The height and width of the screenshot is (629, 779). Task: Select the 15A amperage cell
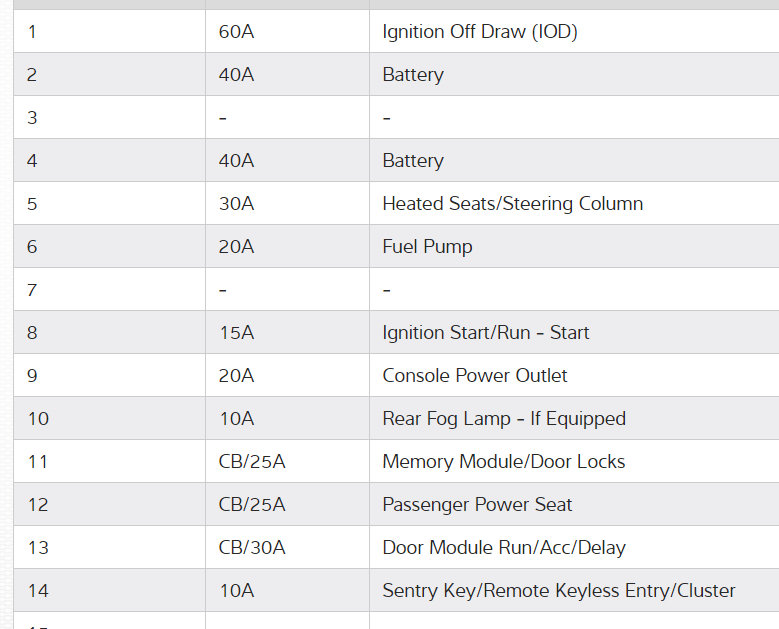click(x=236, y=333)
